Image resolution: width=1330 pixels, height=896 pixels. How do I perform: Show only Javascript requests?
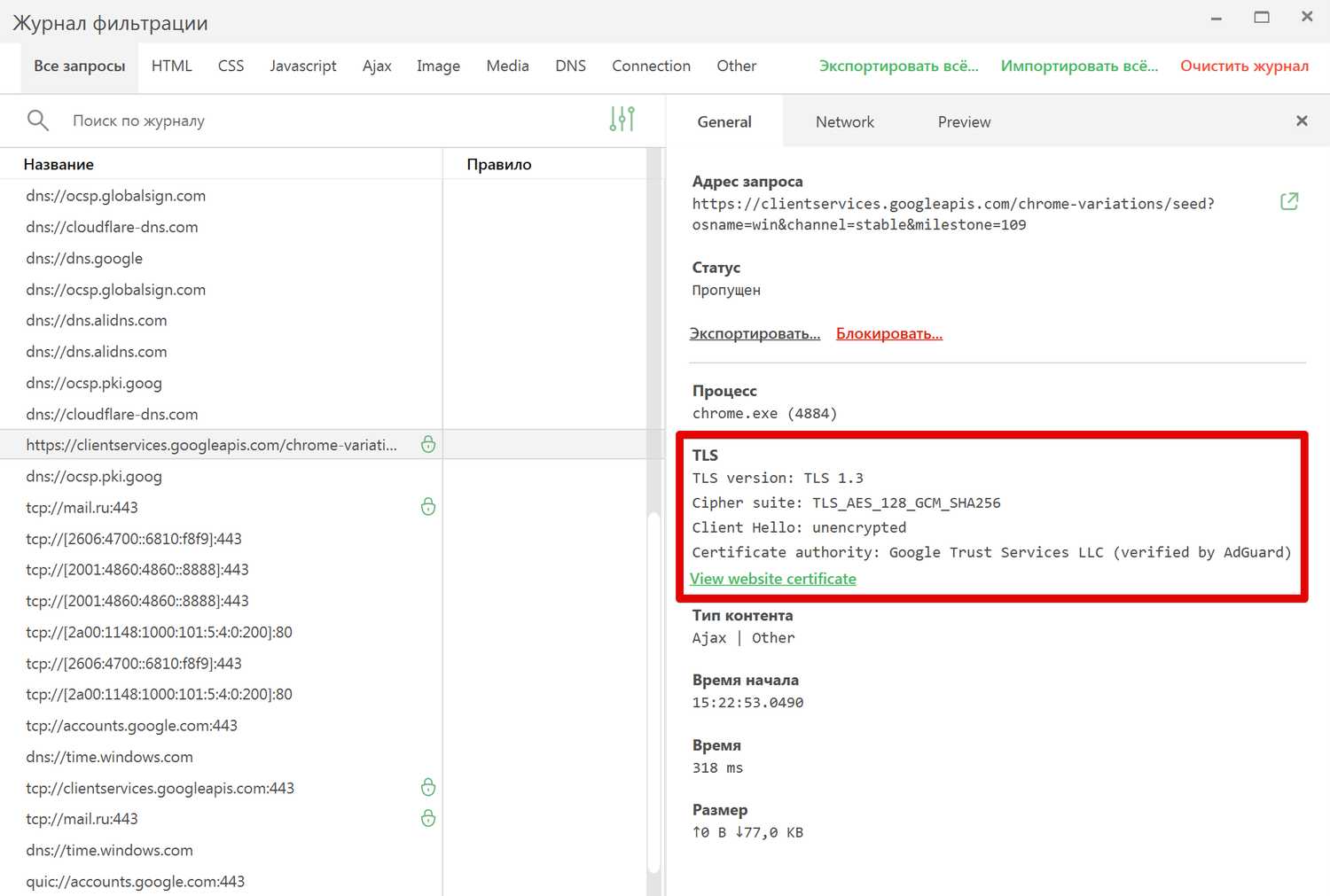coord(302,66)
